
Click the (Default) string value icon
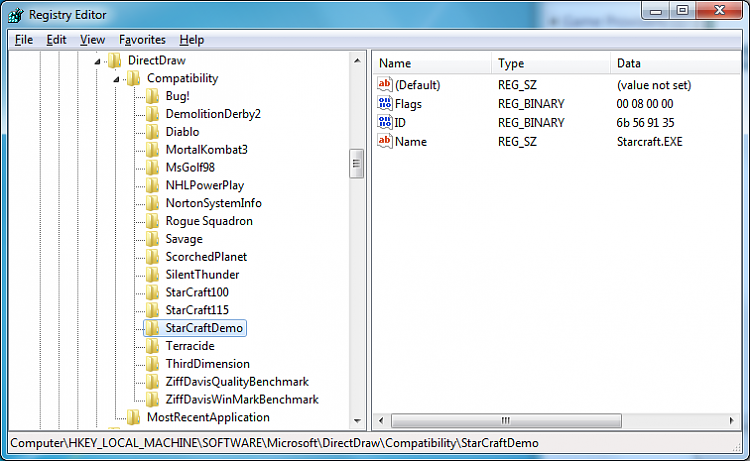coord(385,85)
